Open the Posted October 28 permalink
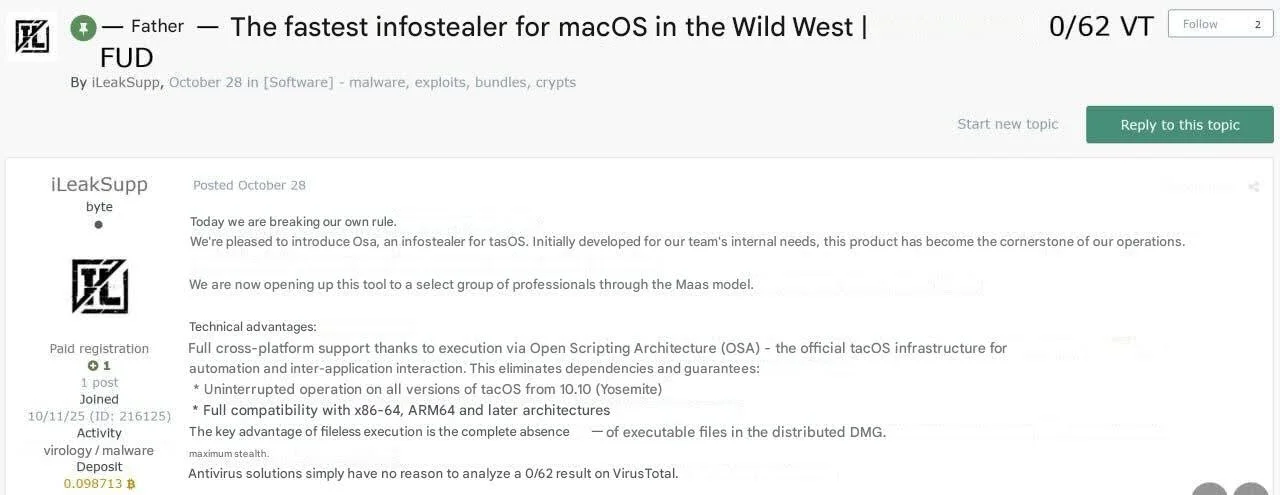 [x=249, y=185]
